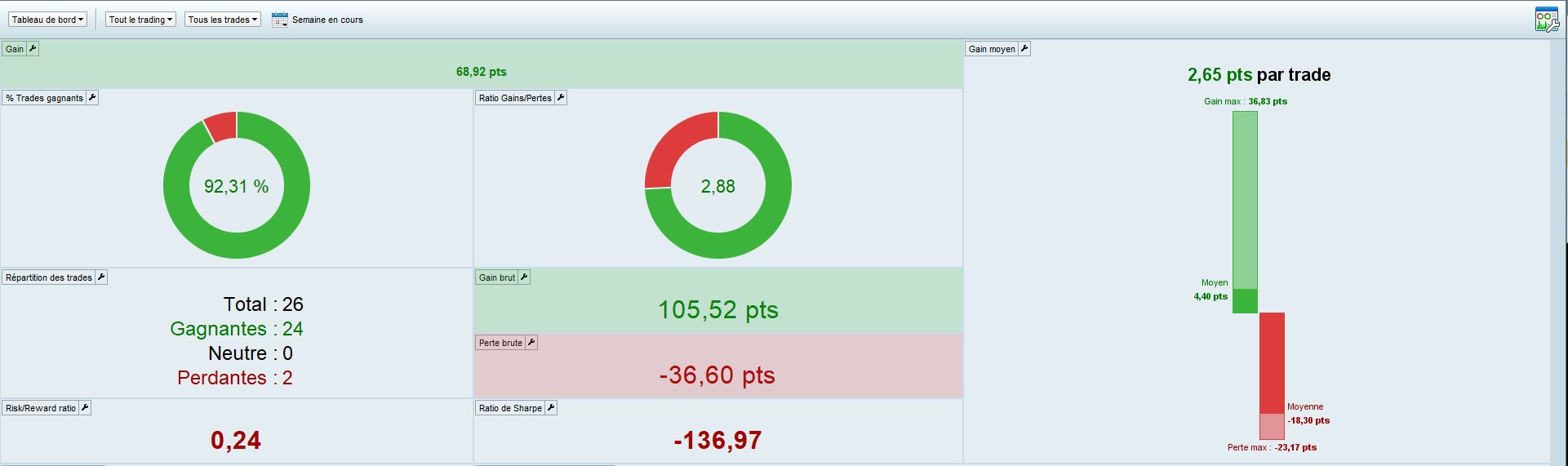Click the calendar icon for period selection
1568x466 pixels.
click(x=279, y=20)
